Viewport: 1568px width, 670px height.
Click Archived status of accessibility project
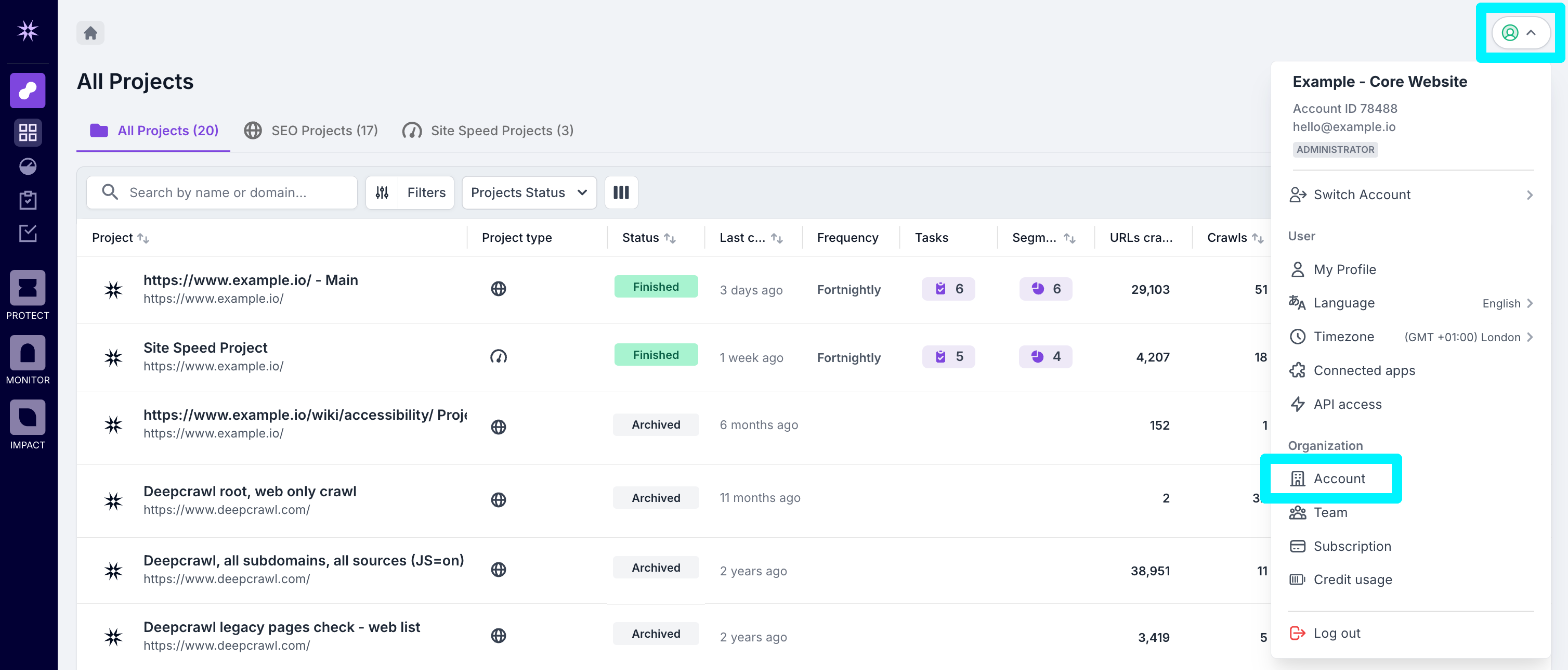[x=656, y=424]
